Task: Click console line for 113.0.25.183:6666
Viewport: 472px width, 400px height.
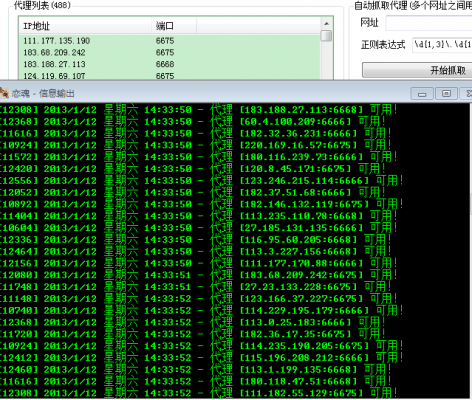Action: [x=192, y=322]
